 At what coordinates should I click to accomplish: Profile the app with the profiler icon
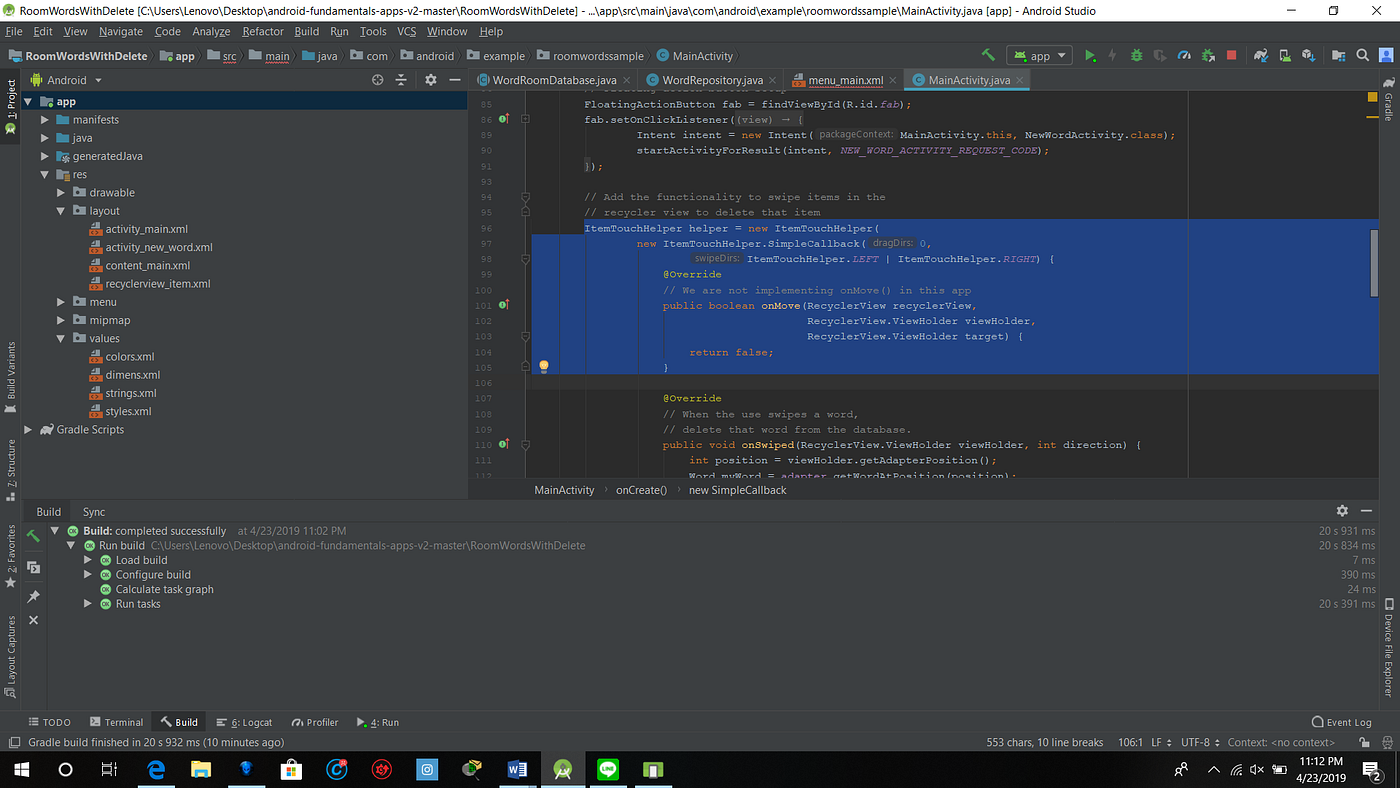[1184, 55]
